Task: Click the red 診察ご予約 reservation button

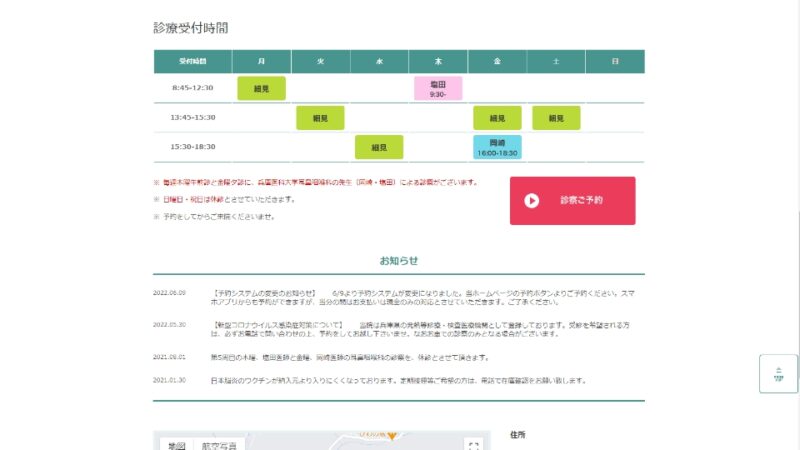Action: click(572, 201)
